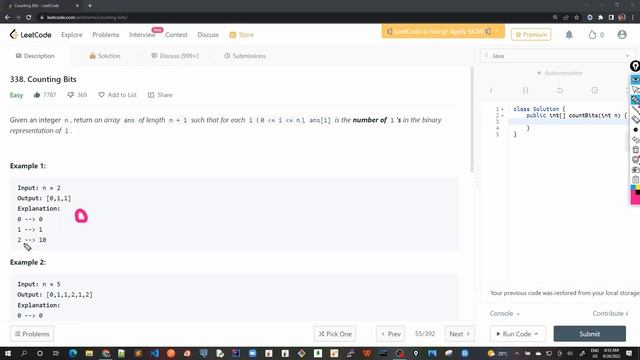Reload the page with browser refresh icon
This screenshot has width=640, height=360.
point(28,18)
